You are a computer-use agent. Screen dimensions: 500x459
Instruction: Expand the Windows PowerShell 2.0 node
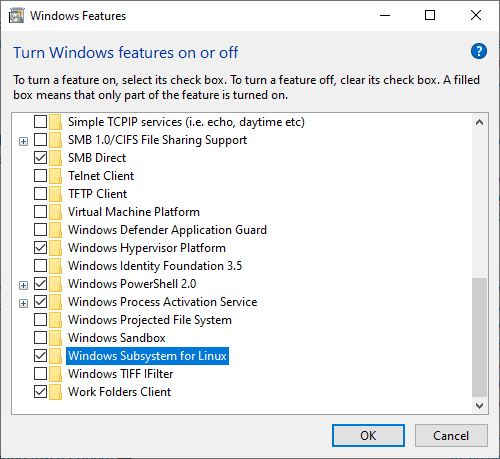tap(23, 285)
